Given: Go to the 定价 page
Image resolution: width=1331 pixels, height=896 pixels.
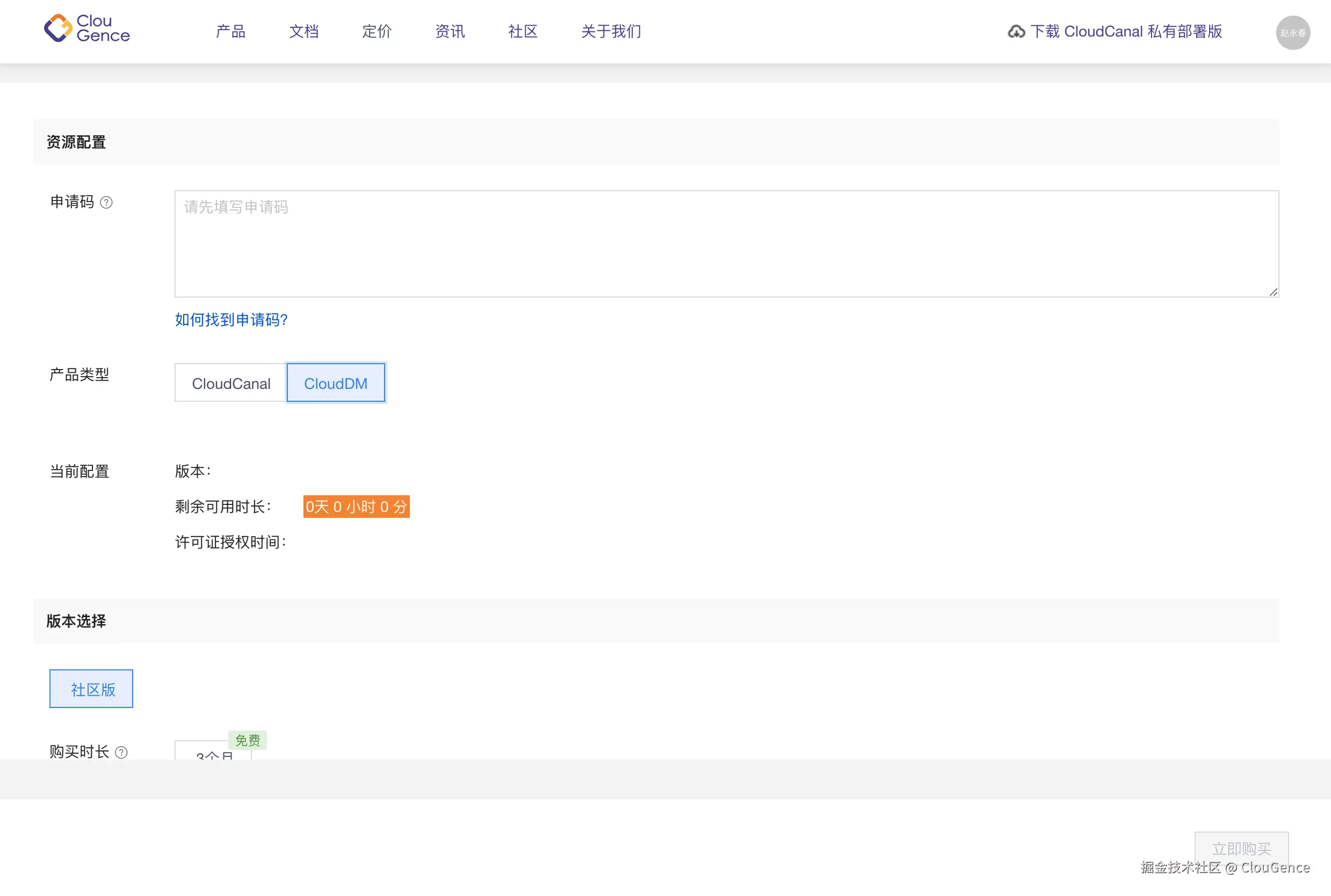Looking at the screenshot, I should [377, 32].
